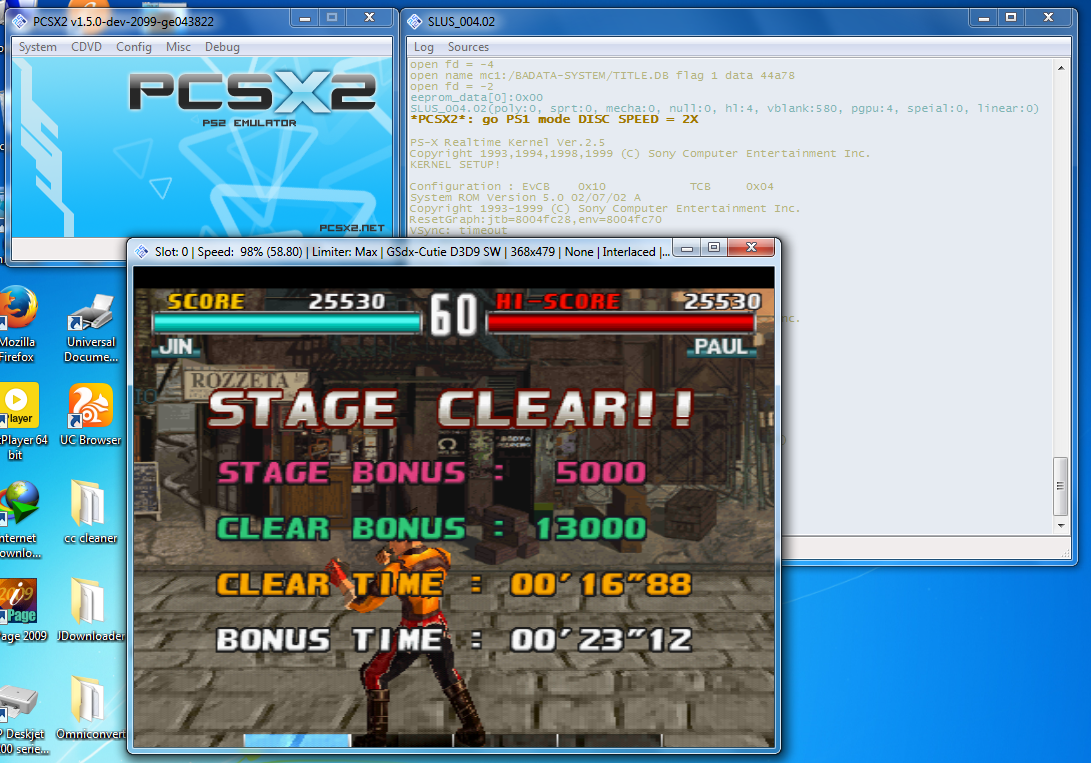Click the 'go PS1 mode DISC SPEED' log line

click(554, 120)
